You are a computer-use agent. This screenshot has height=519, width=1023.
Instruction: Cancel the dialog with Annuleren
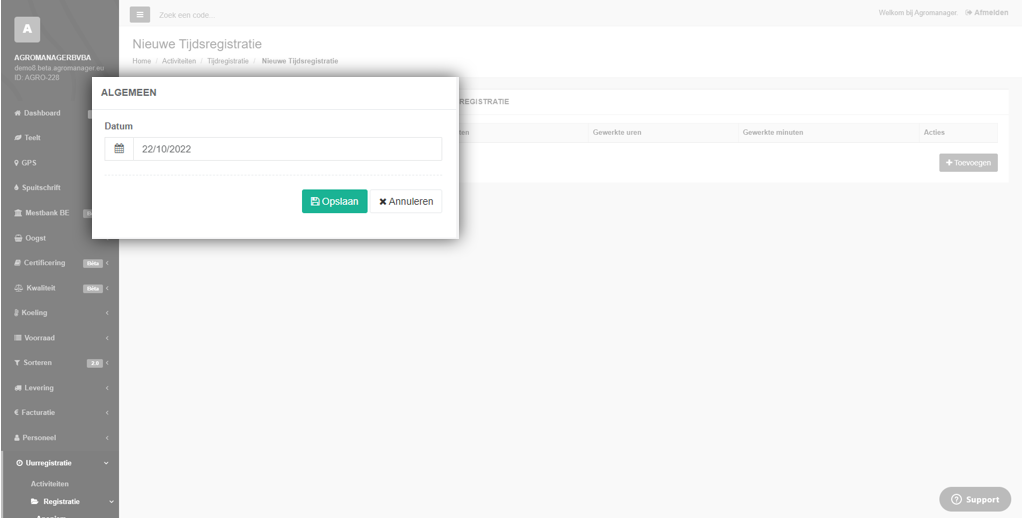(406, 201)
